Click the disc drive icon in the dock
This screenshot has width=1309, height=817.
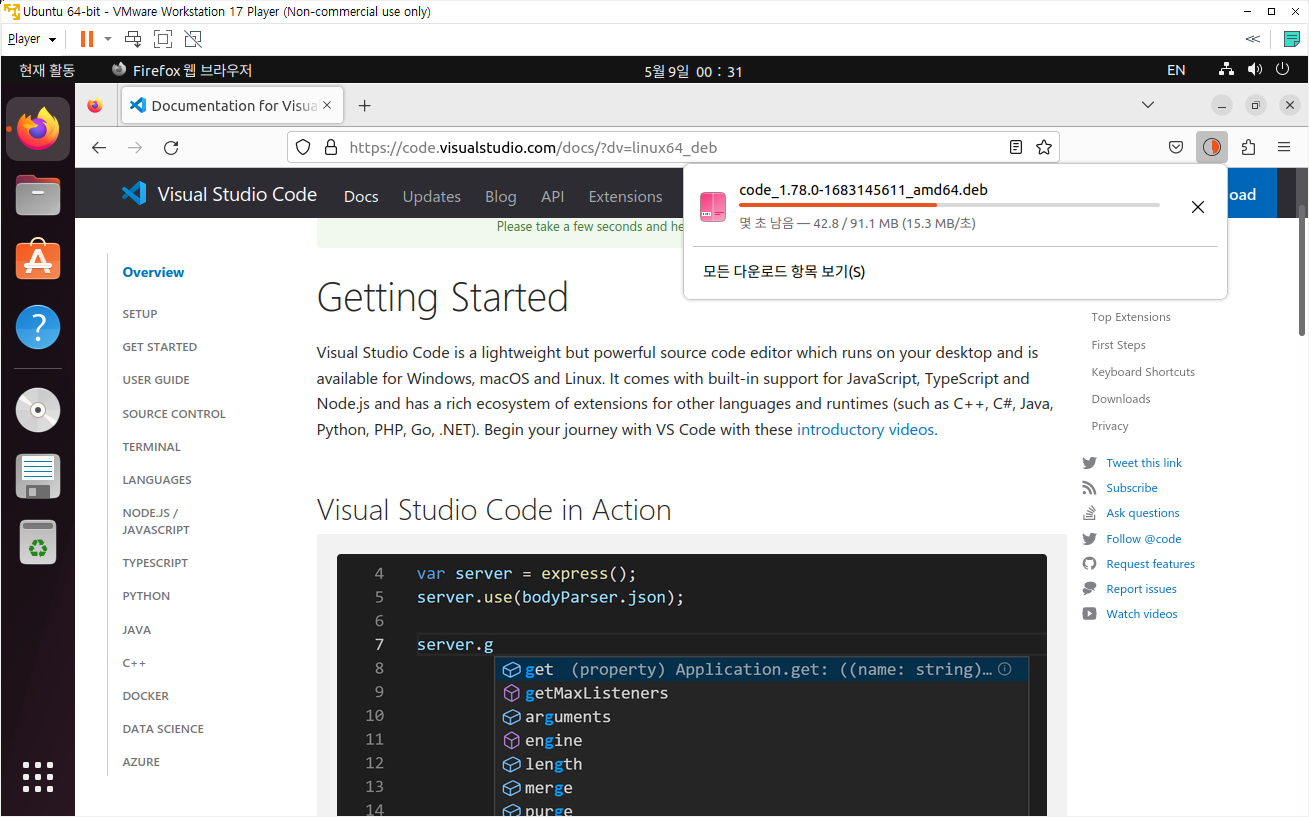(38, 409)
